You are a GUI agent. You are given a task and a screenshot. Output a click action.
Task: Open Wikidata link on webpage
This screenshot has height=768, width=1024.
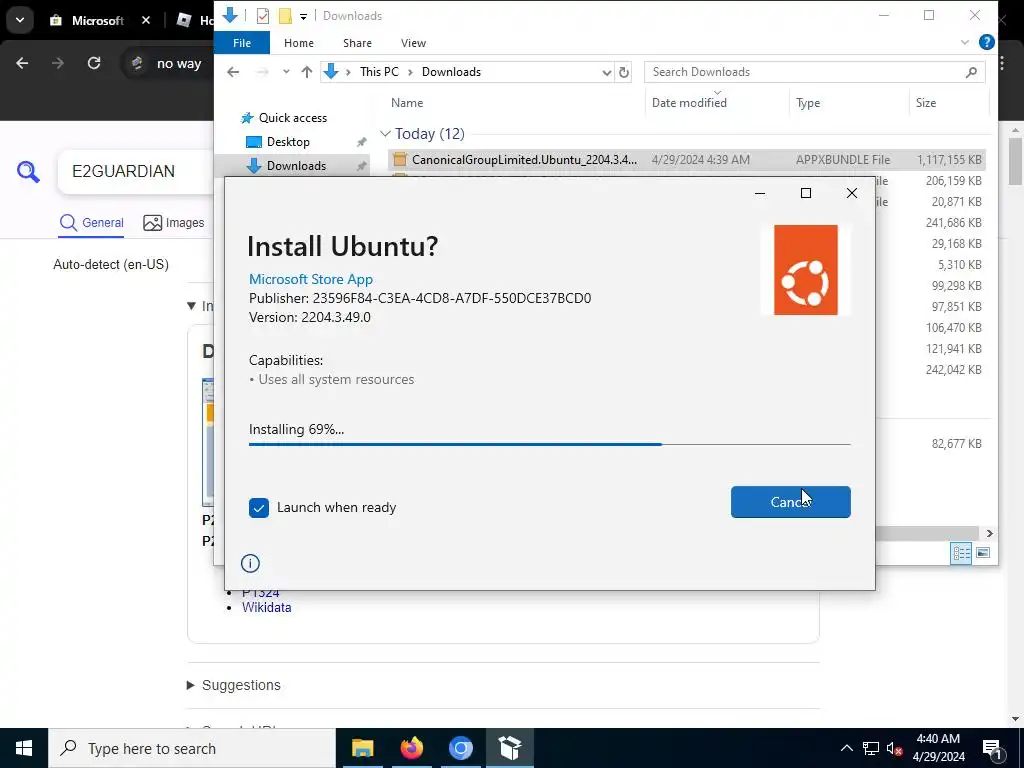tap(266, 607)
